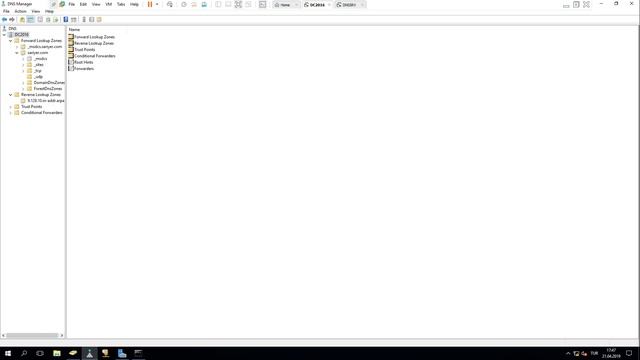
Task: Click the VMware snapshot clock icon
Action: 184,4
